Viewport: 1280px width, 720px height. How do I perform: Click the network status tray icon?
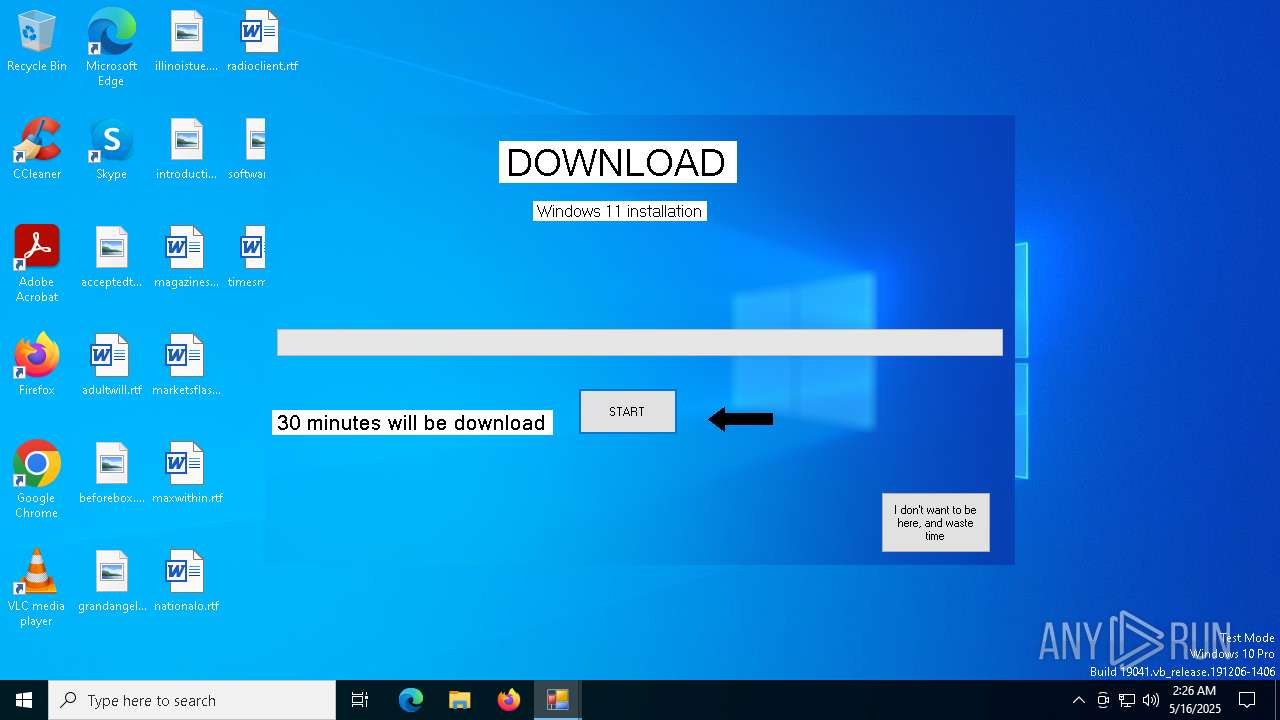point(1127,700)
